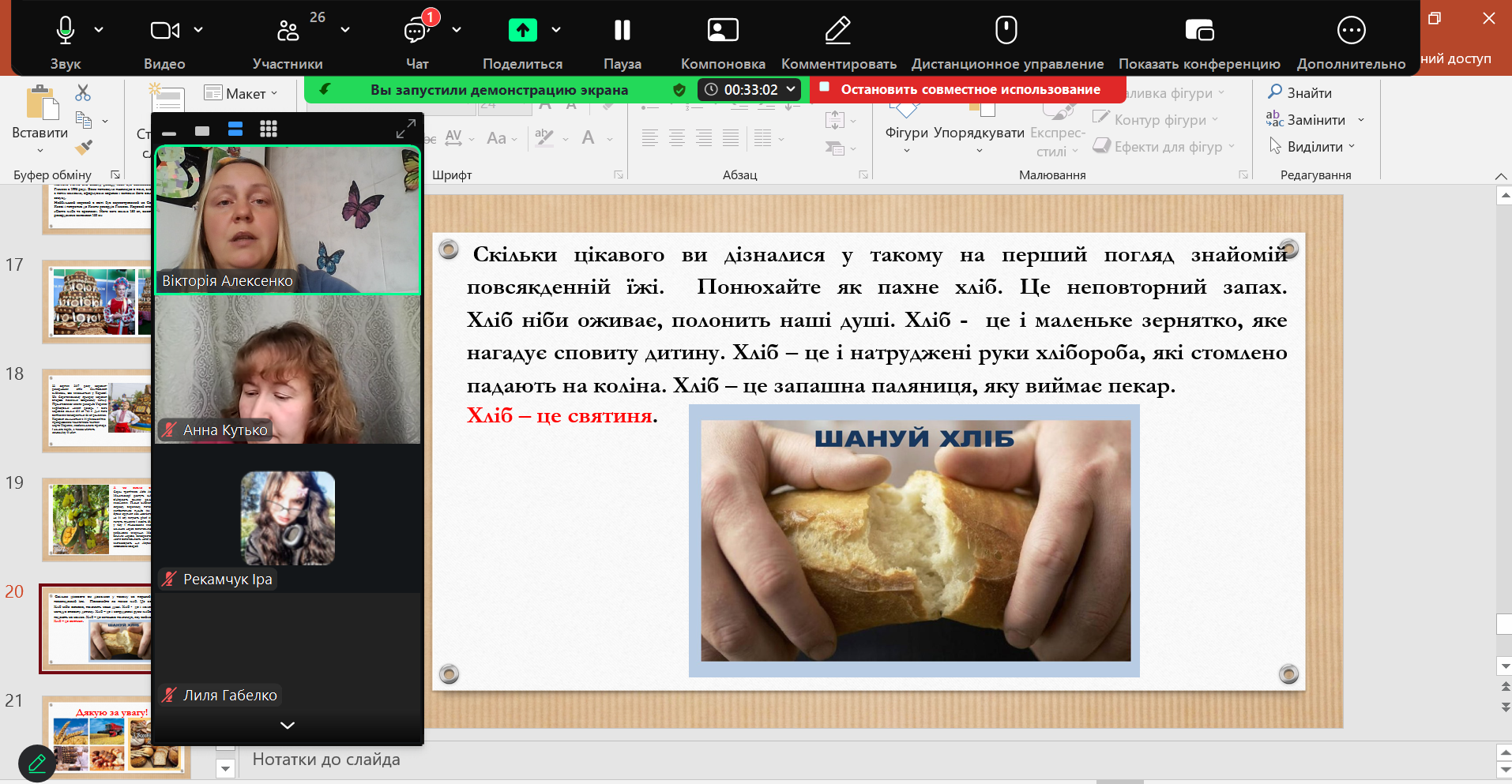Open the Annotate pencil tool

(x=837, y=31)
